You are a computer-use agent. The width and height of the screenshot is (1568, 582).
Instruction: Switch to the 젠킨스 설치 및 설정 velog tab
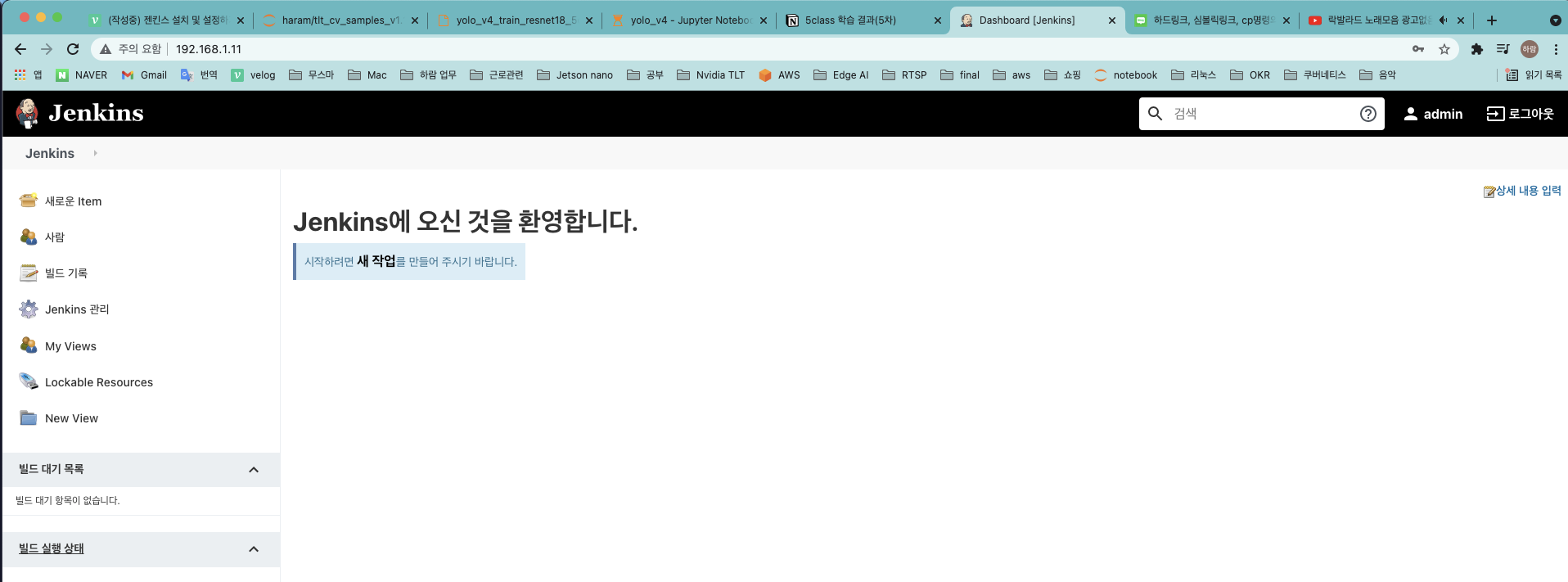tap(166, 20)
